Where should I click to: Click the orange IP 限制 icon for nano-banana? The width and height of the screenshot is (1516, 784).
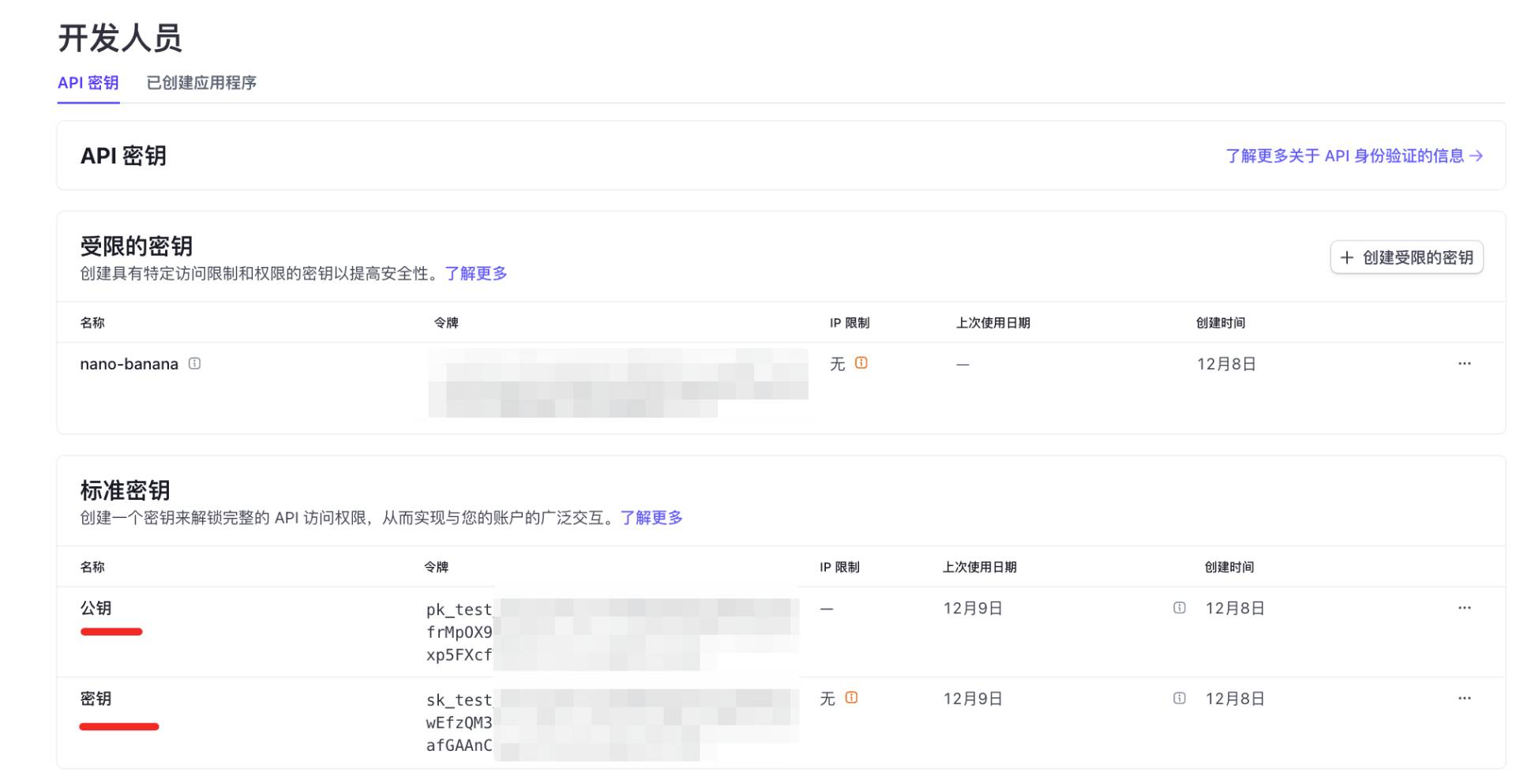pos(861,363)
